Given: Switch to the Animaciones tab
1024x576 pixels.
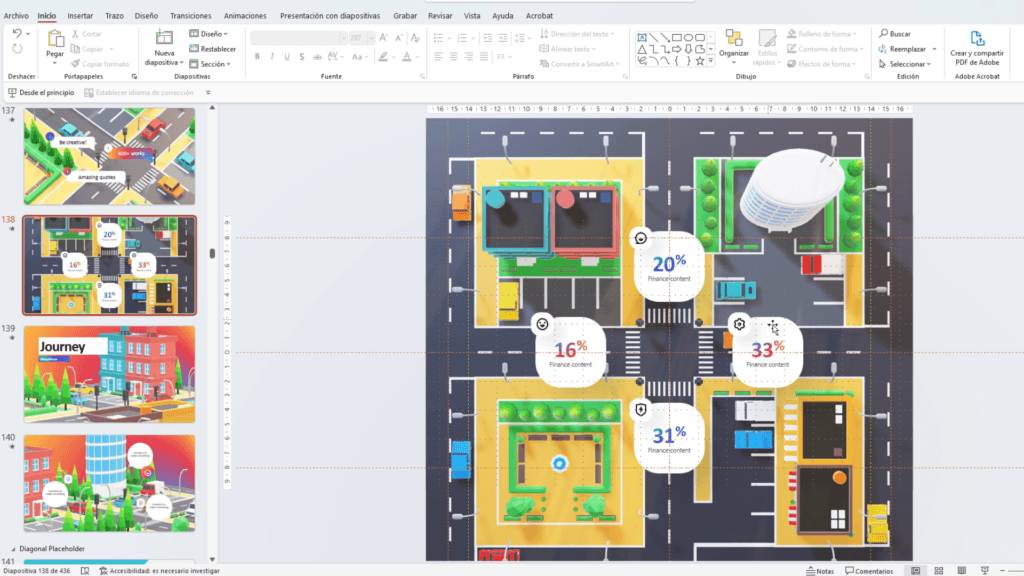Looking at the screenshot, I should point(245,16).
